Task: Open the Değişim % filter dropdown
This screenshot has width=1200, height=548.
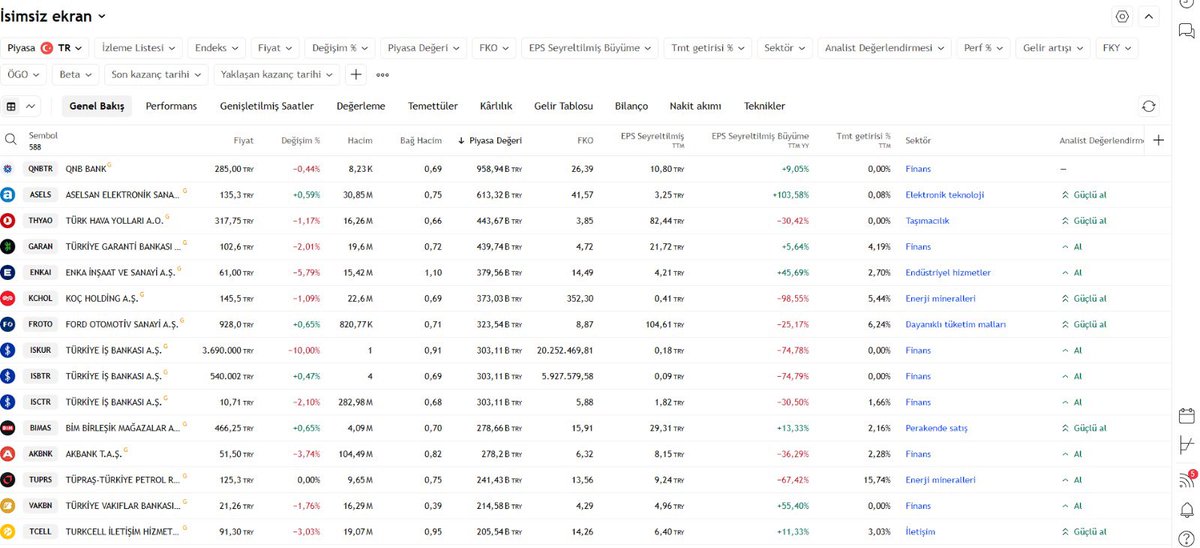Action: [340, 48]
